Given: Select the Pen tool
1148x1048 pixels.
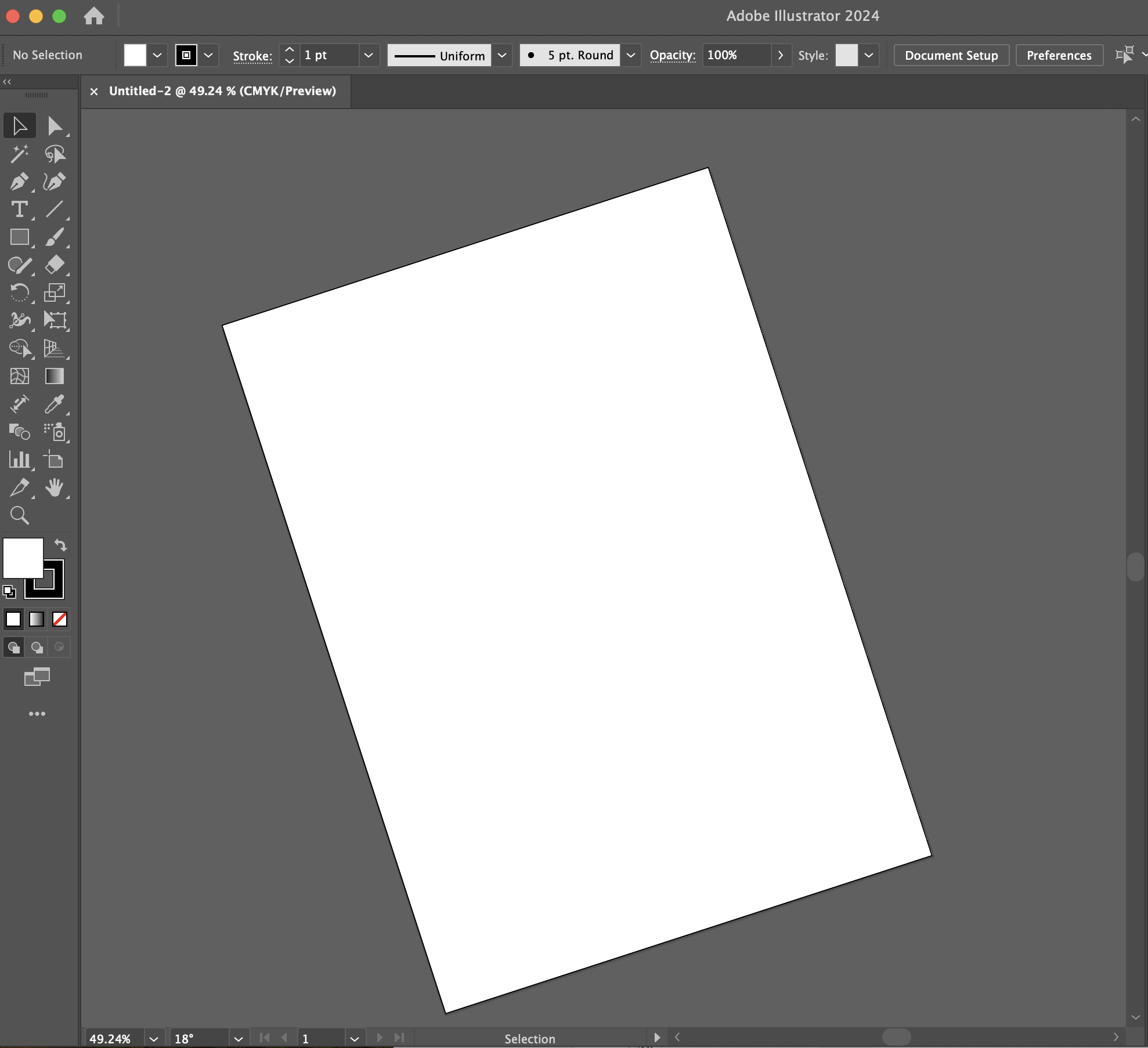Looking at the screenshot, I should tap(19, 182).
